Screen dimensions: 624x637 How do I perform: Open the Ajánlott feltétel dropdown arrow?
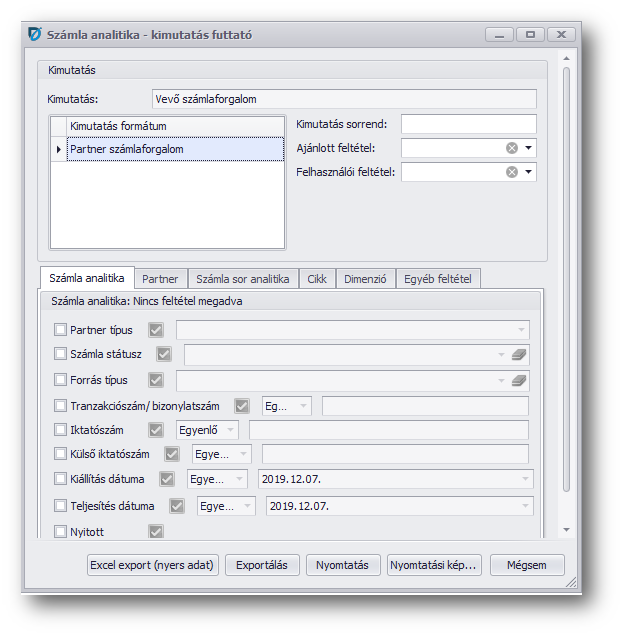pos(528,148)
